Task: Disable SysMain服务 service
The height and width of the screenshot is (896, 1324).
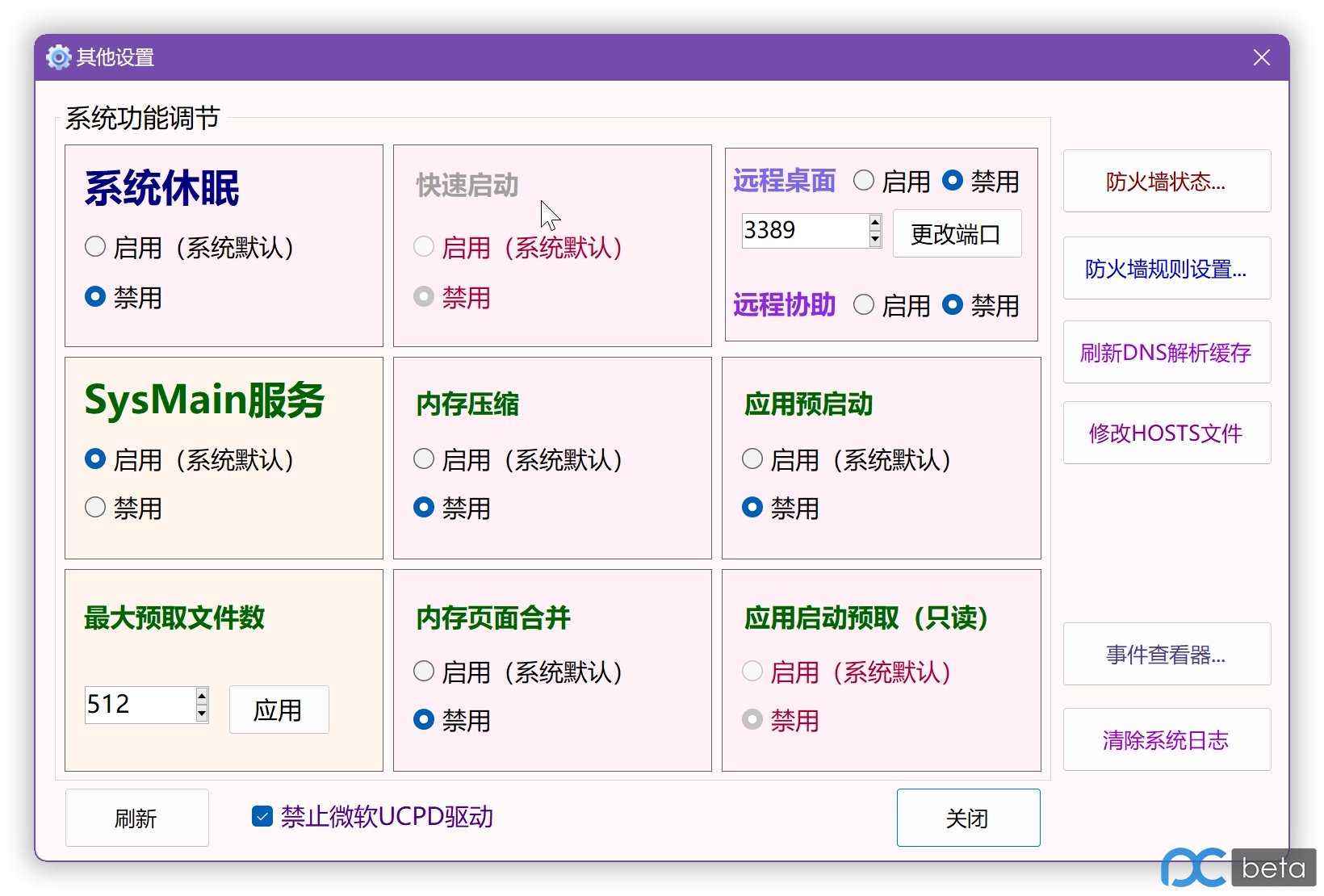Action: tap(94, 507)
